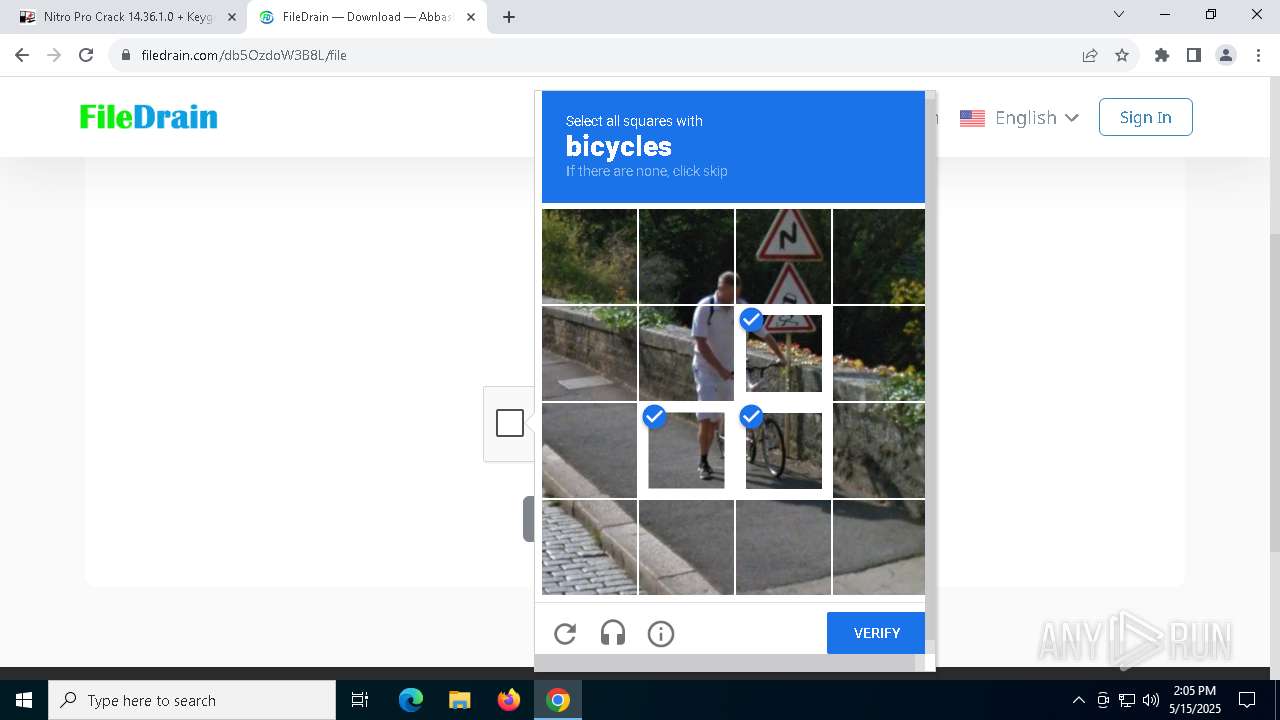Viewport: 1280px width, 720px height.
Task: View site security lock info
Action: 126,55
